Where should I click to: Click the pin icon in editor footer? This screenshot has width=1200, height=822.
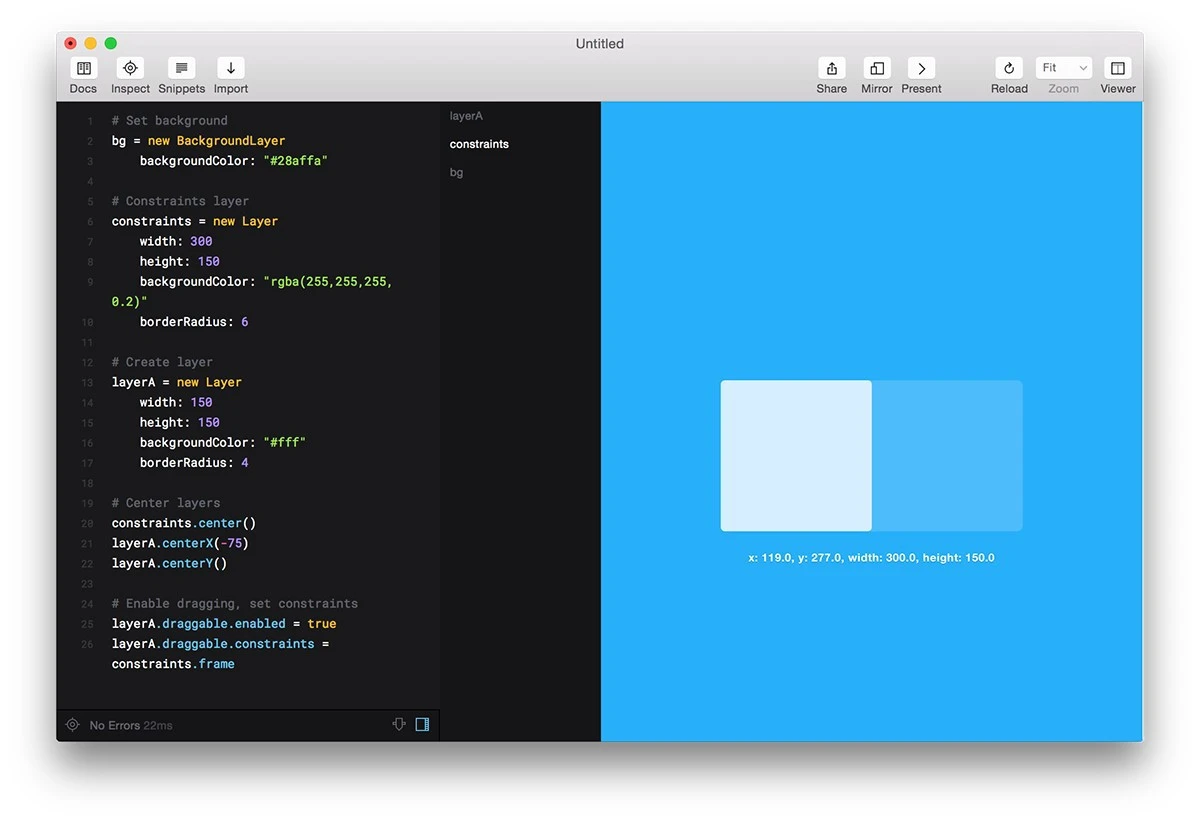(399, 724)
